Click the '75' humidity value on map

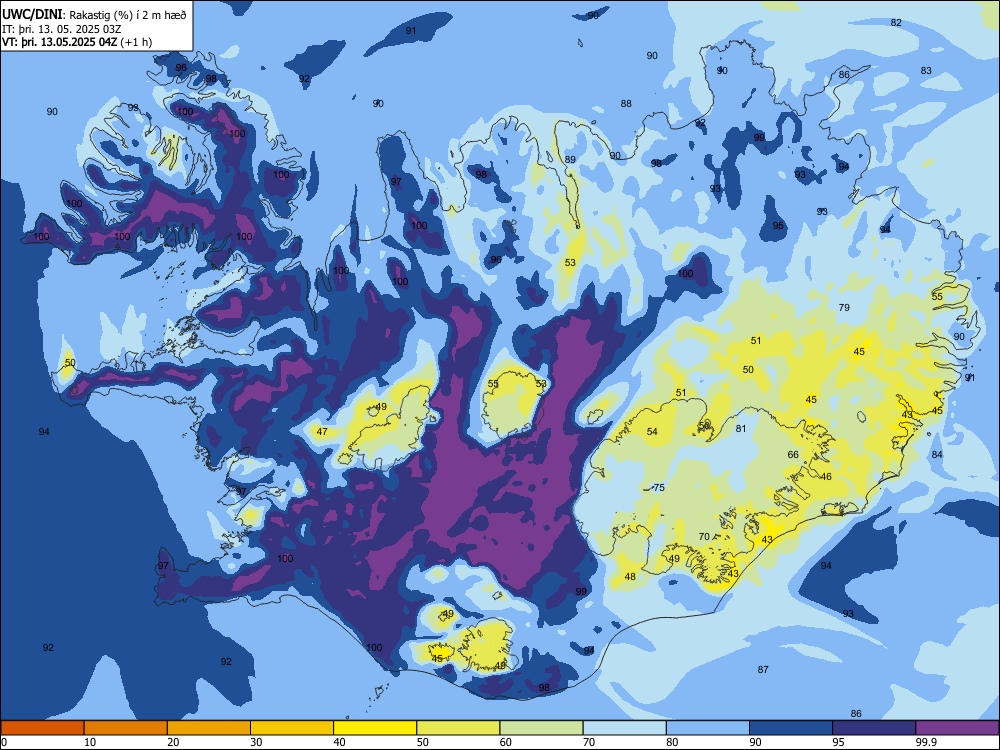coord(659,487)
